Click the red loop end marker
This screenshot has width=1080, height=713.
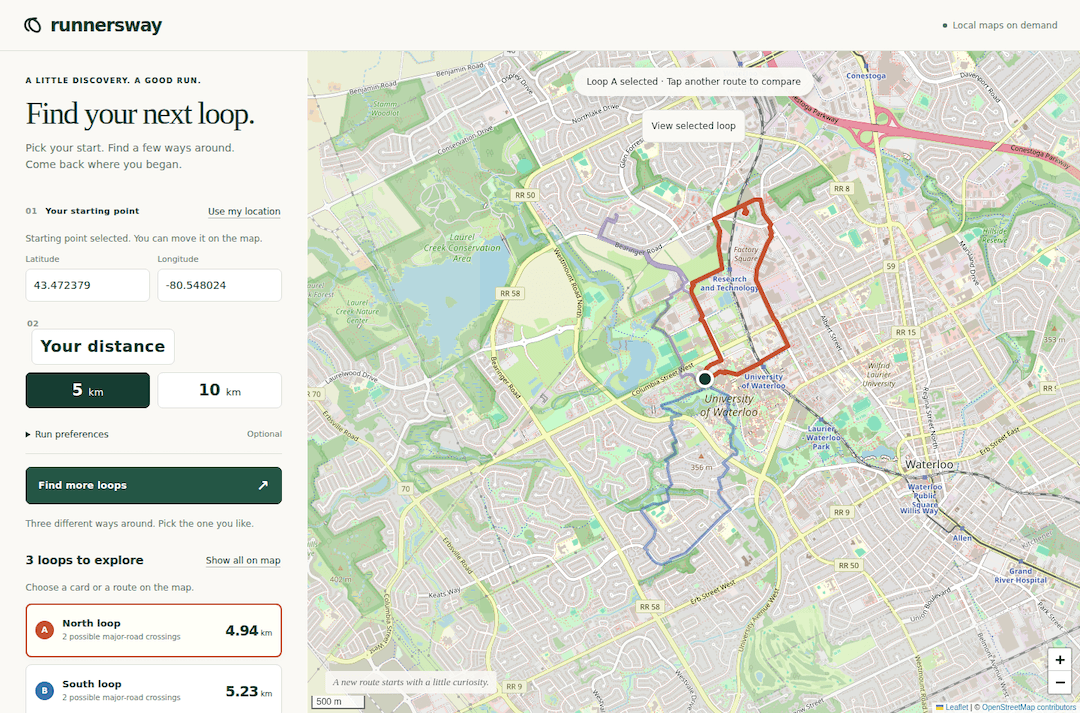point(745,213)
